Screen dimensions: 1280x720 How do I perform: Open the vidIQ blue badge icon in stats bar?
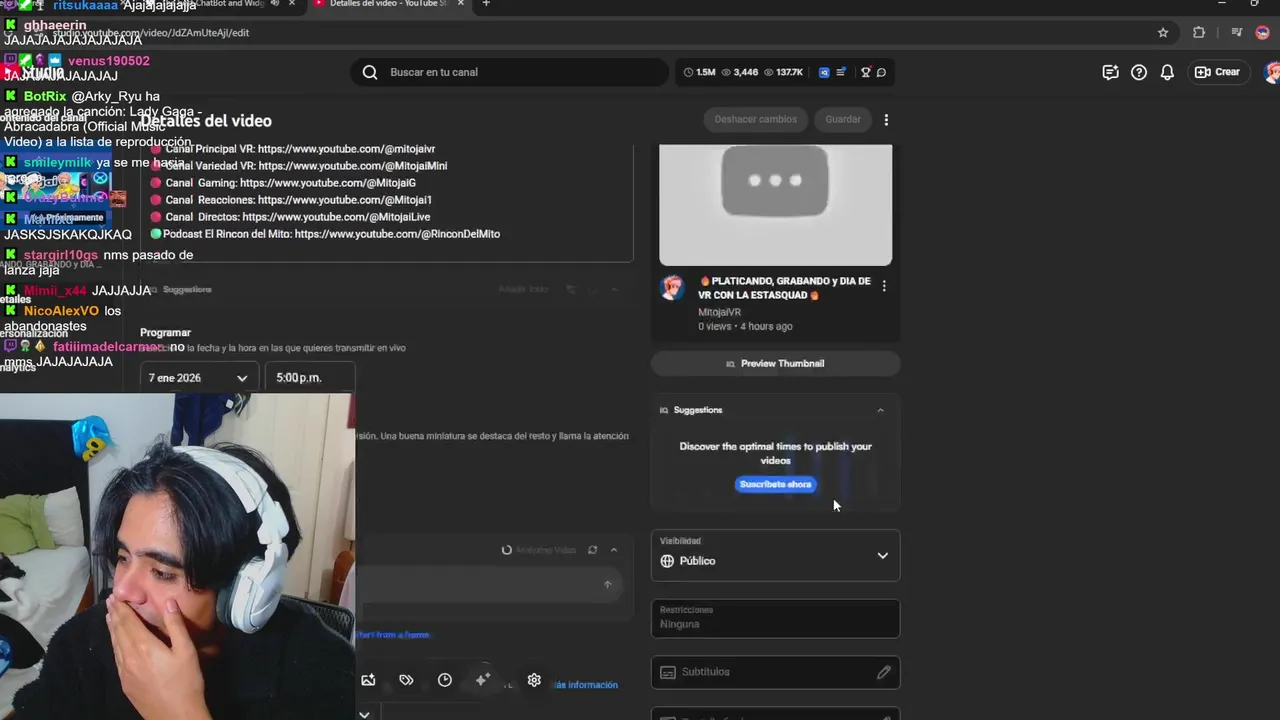click(x=824, y=72)
